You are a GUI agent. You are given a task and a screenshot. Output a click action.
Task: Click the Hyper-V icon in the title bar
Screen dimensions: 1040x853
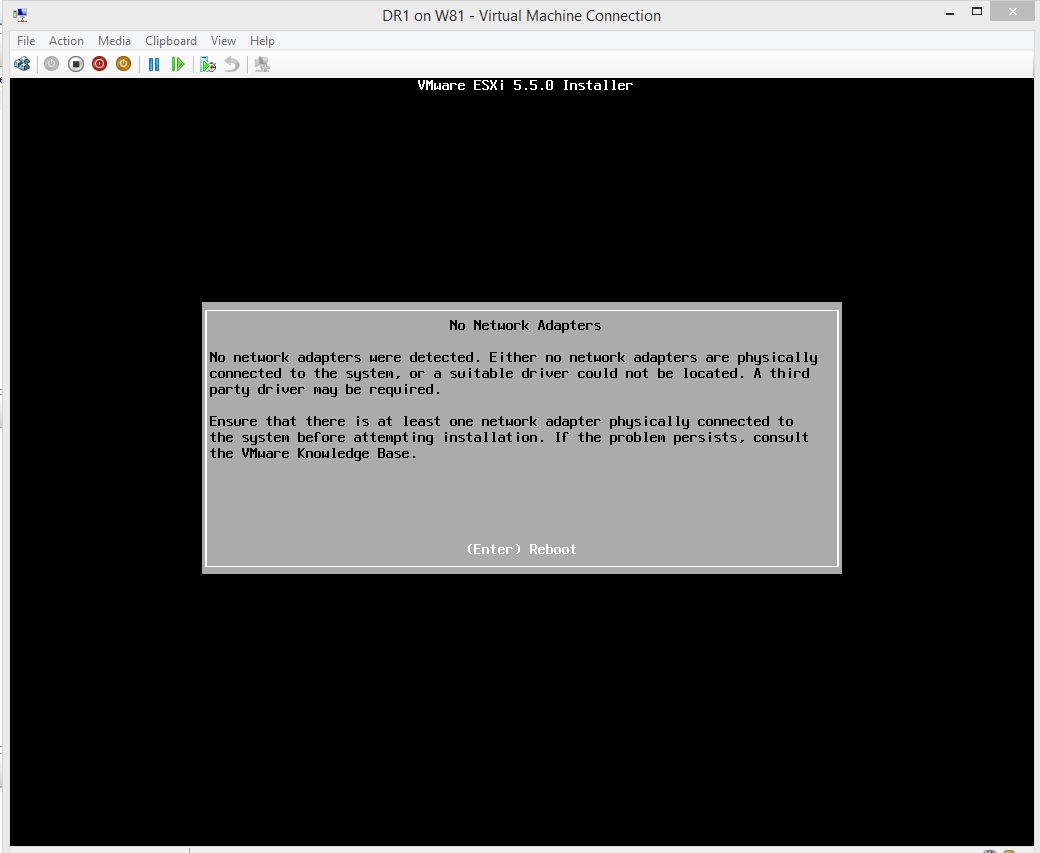point(20,14)
